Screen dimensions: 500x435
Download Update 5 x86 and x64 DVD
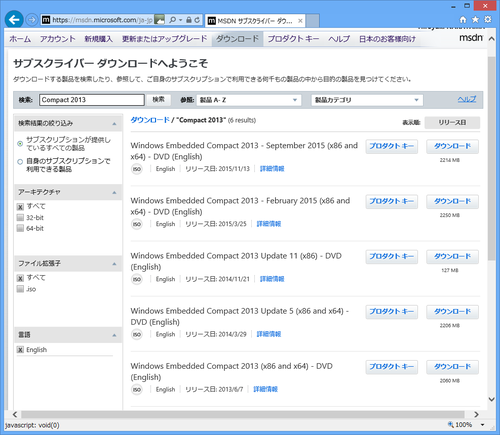click(x=452, y=312)
